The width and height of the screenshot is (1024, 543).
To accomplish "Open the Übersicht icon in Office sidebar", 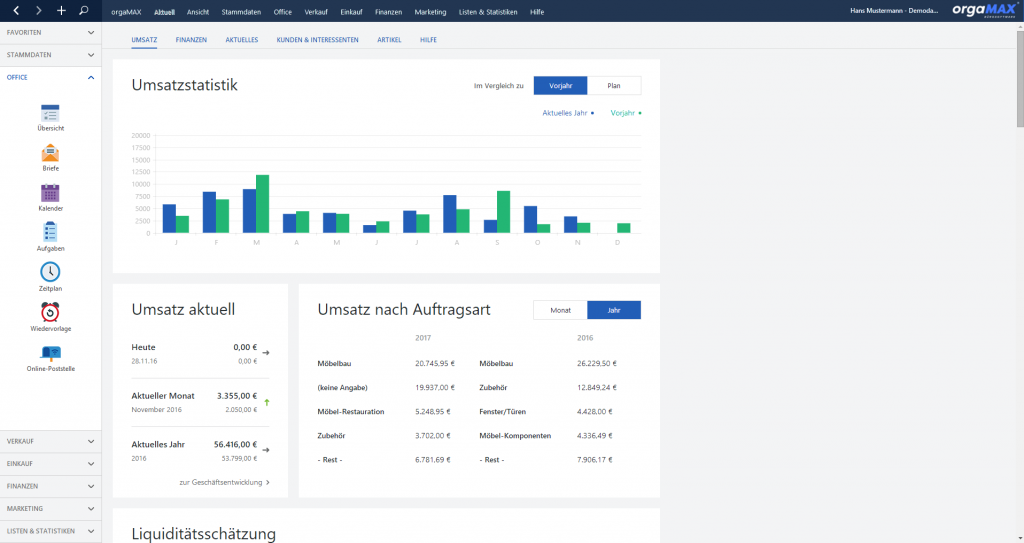I will (50, 114).
